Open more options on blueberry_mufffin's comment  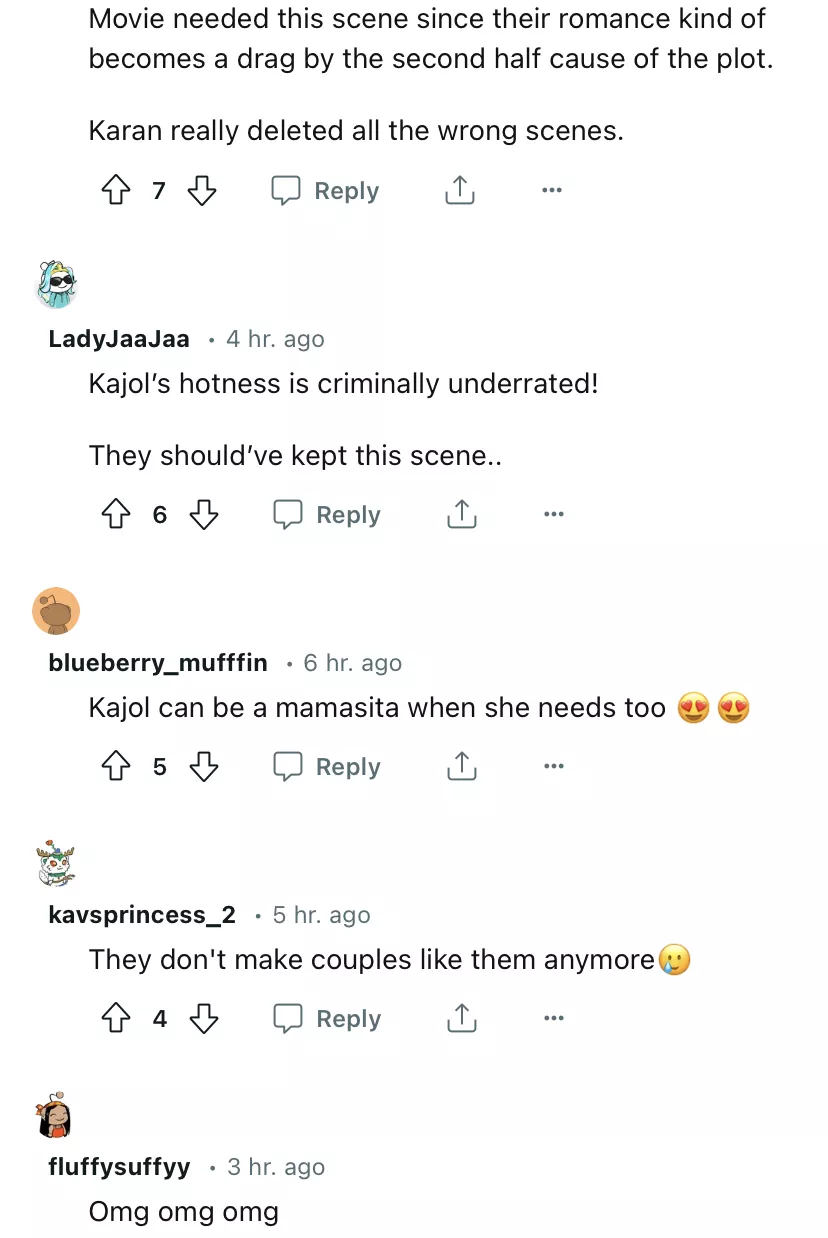[553, 766]
